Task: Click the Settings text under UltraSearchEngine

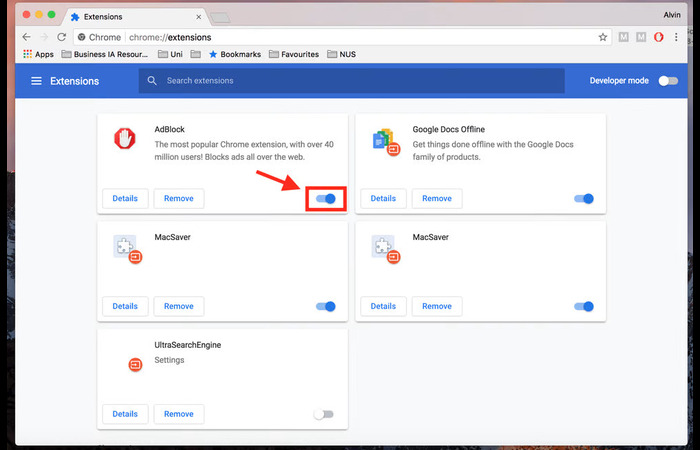Action: (x=169, y=360)
